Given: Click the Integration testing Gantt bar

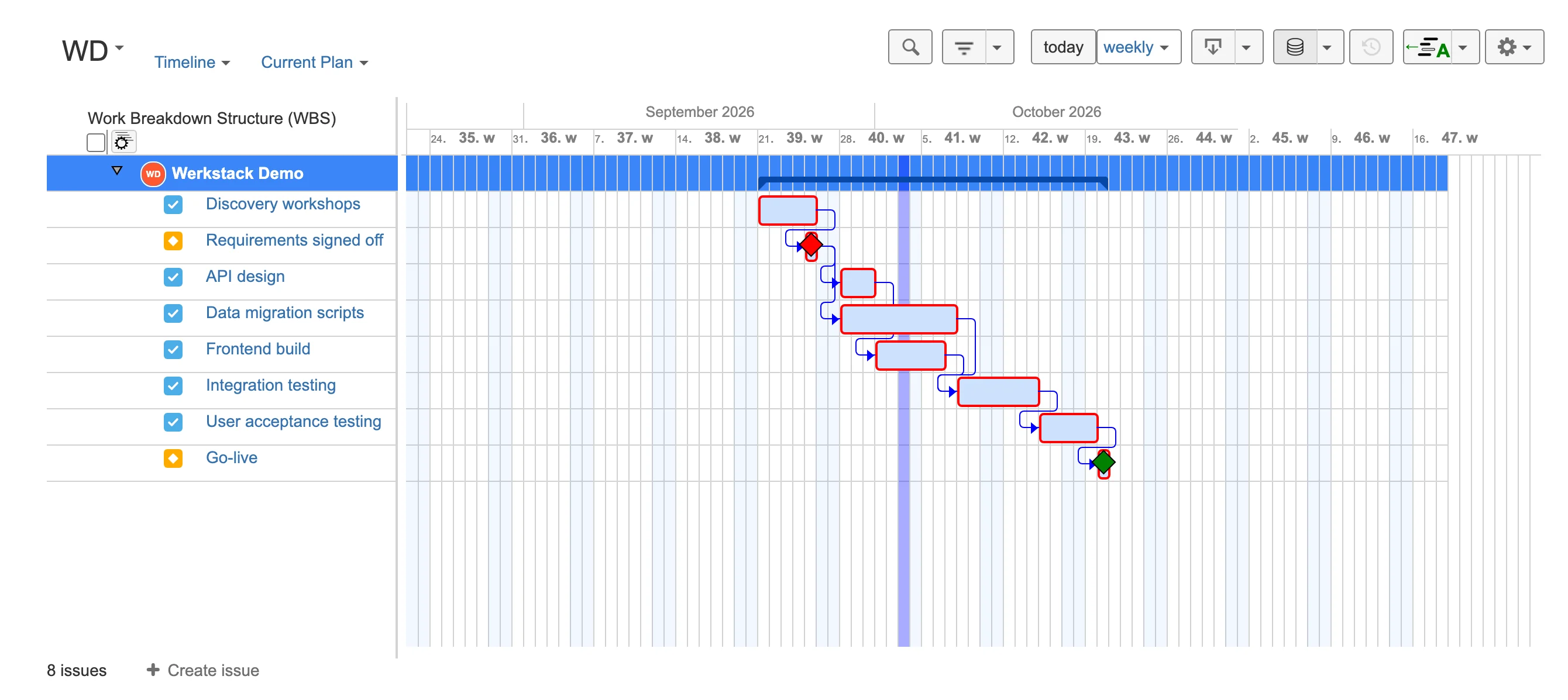Looking at the screenshot, I should point(998,392).
